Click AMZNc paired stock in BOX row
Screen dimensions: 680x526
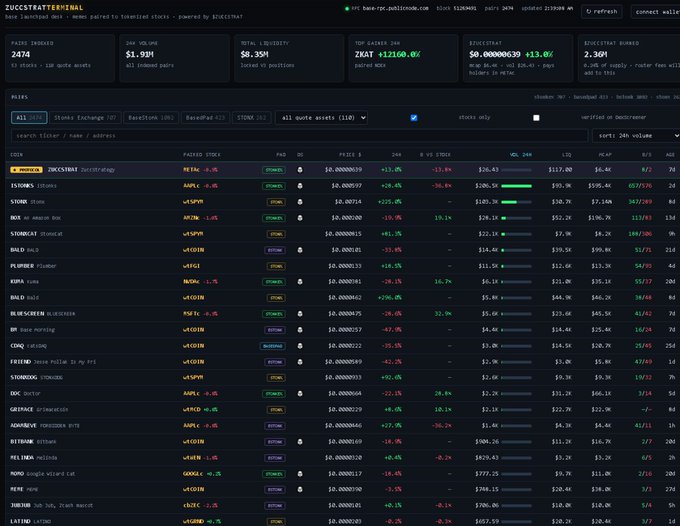pos(191,218)
